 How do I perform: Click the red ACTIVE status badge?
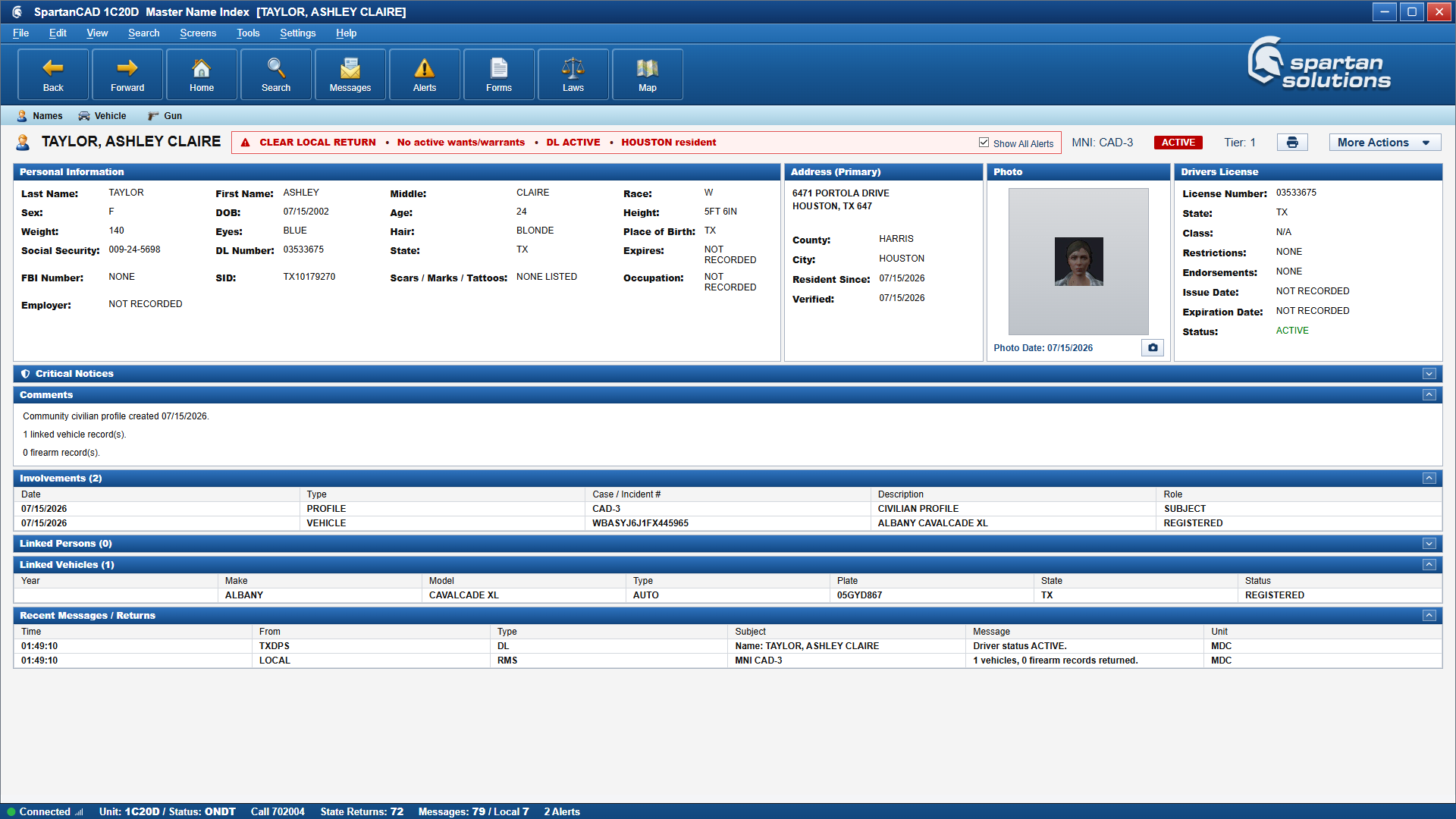click(1178, 143)
